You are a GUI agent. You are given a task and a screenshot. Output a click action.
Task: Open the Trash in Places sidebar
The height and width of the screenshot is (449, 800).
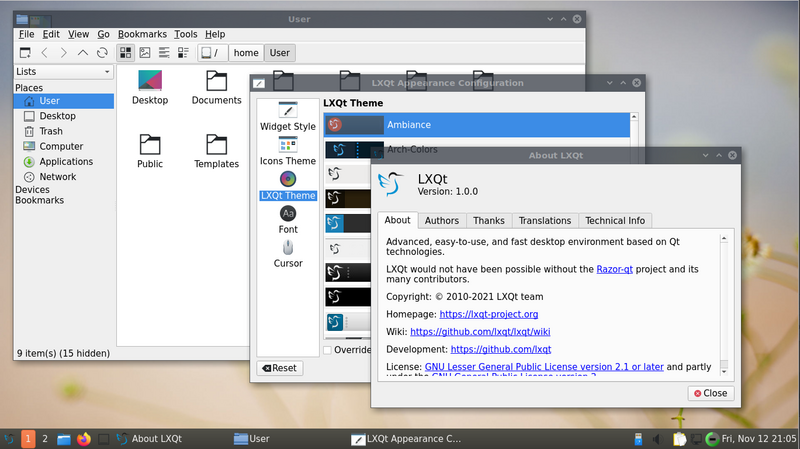point(51,131)
